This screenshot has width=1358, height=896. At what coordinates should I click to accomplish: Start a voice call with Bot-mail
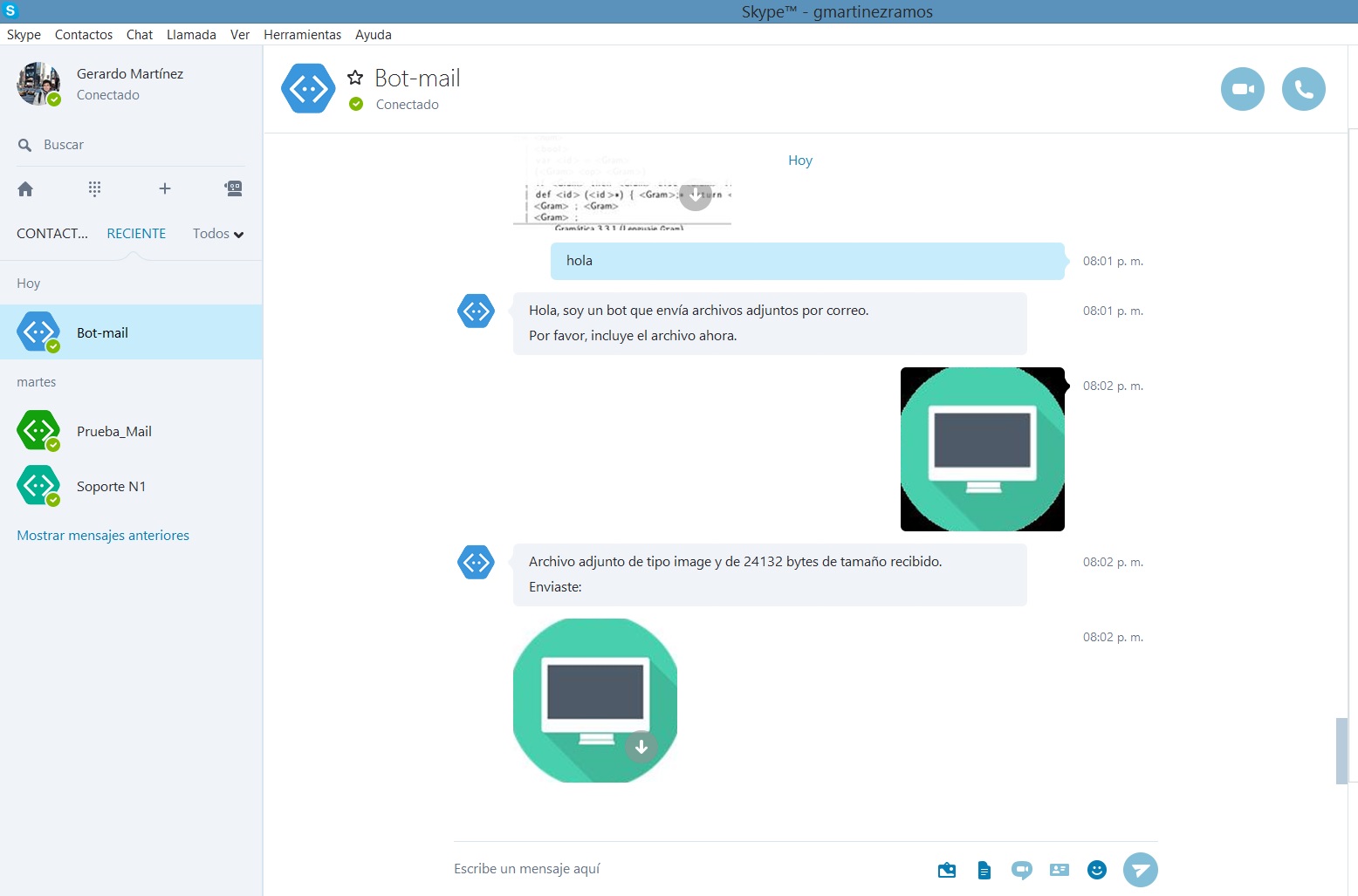point(1303,89)
